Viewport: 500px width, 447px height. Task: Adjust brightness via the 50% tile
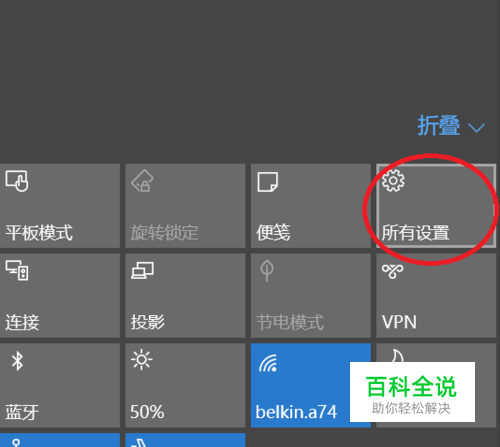[185, 385]
